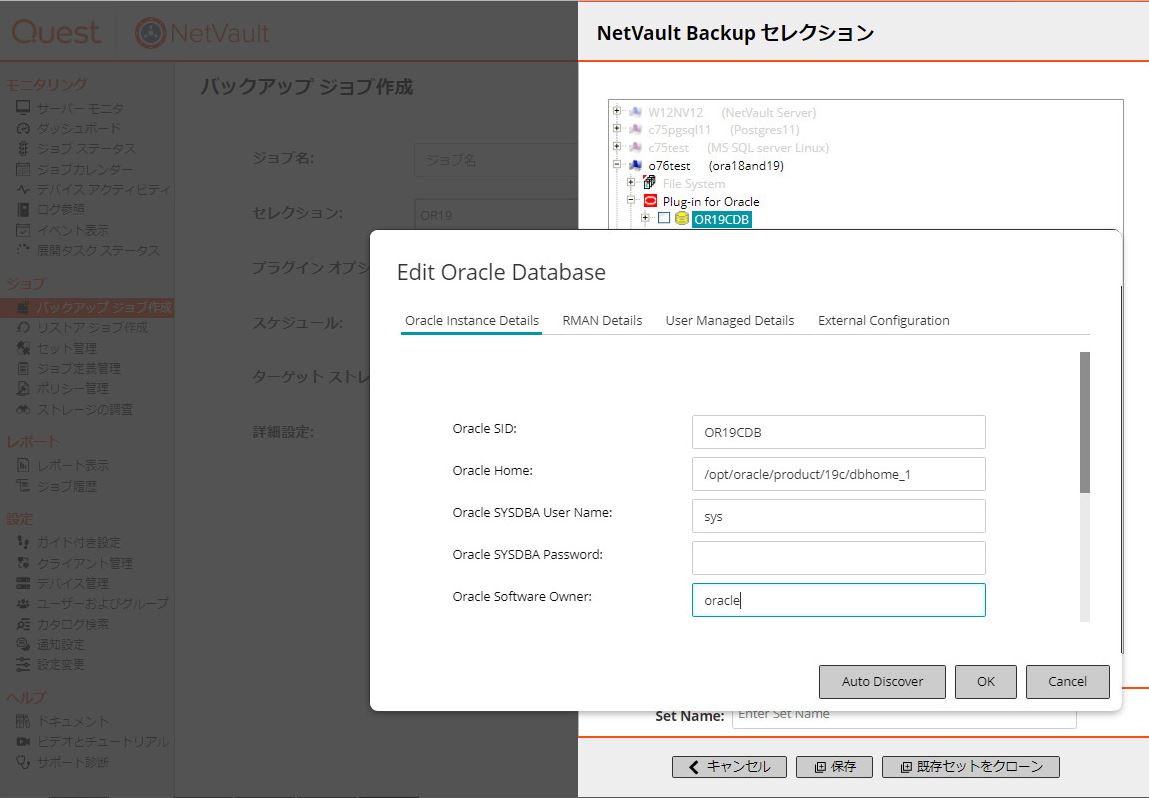This screenshot has height=798, width=1149.
Task: Open ジョブ定義管理 icon in sidebar
Action: 23,369
